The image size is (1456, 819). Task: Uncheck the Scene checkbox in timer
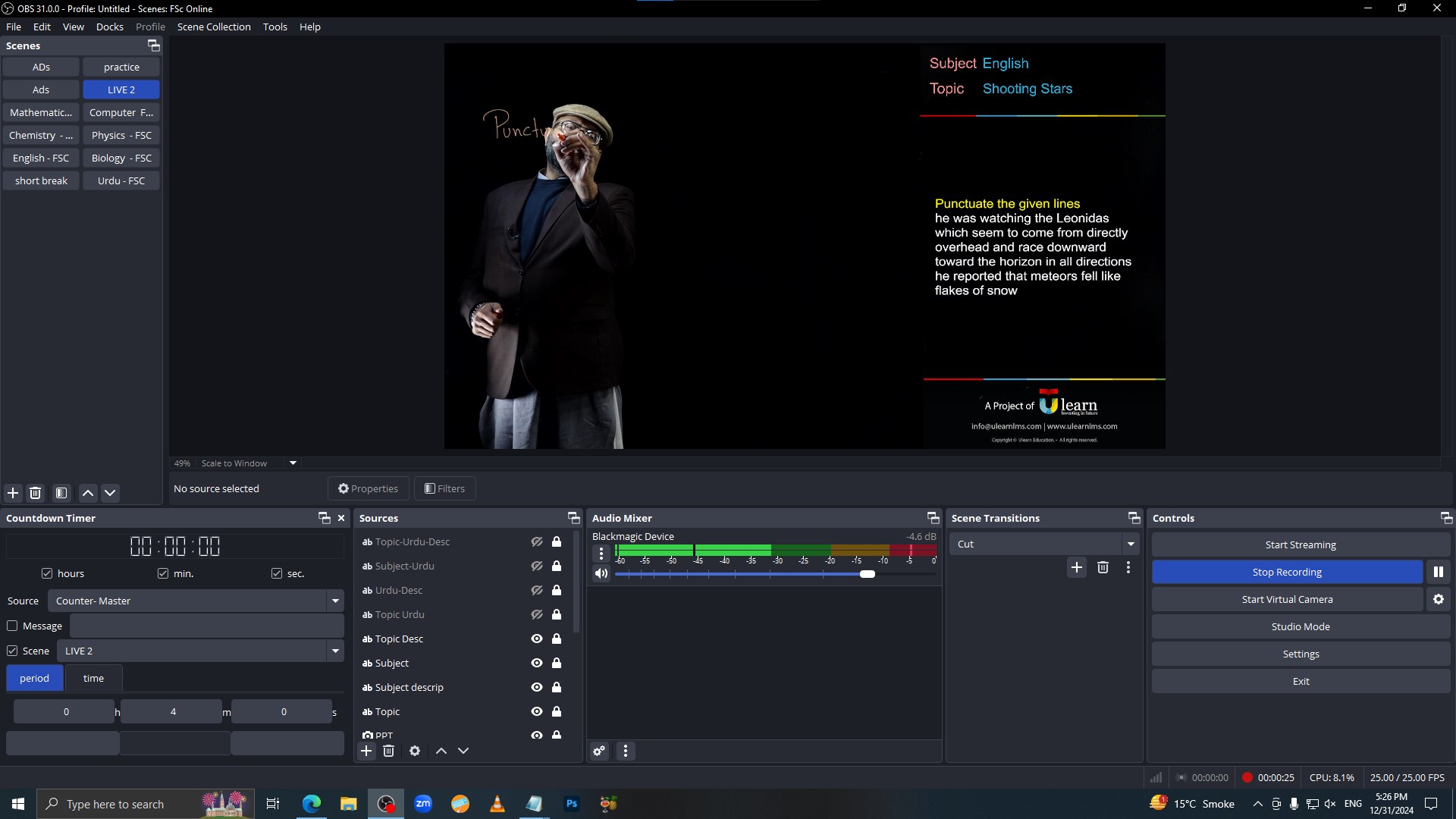(x=12, y=651)
